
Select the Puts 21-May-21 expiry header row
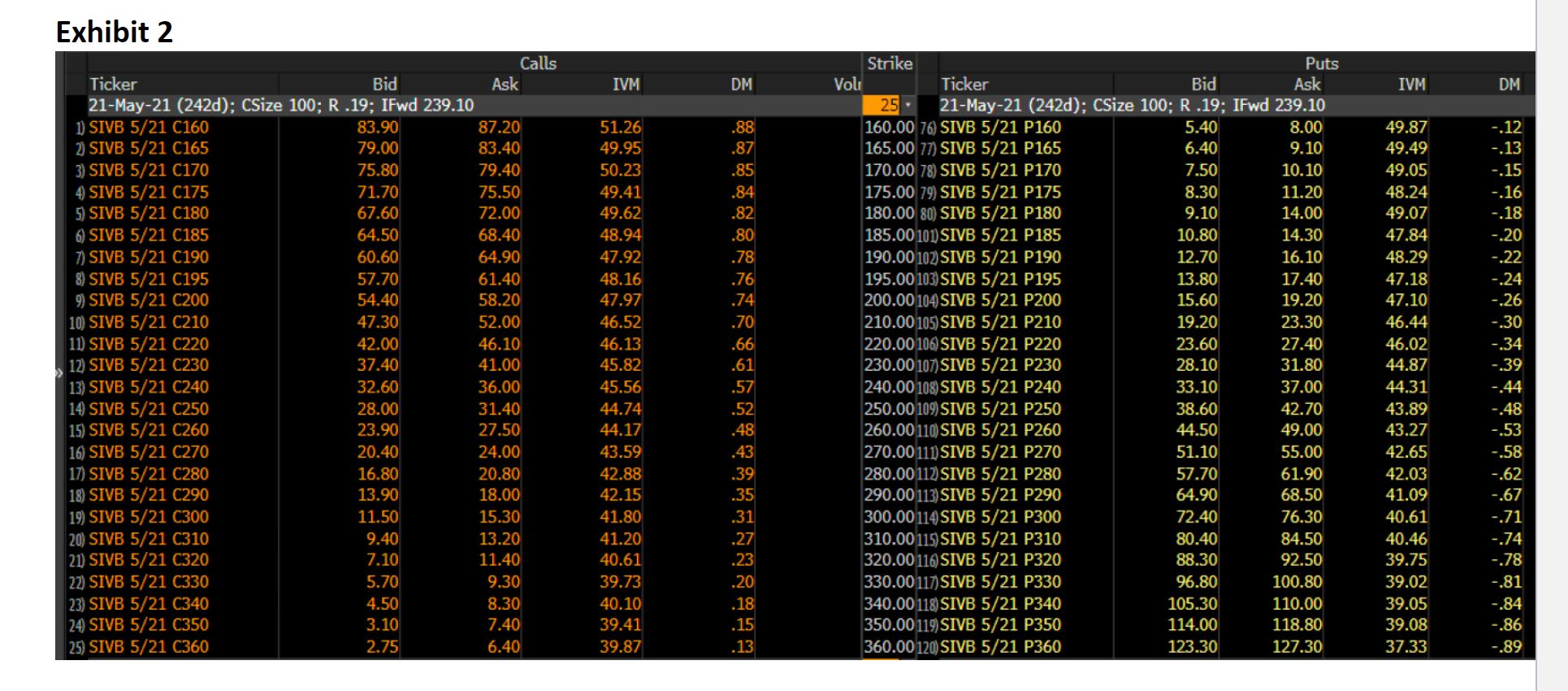point(1237,105)
